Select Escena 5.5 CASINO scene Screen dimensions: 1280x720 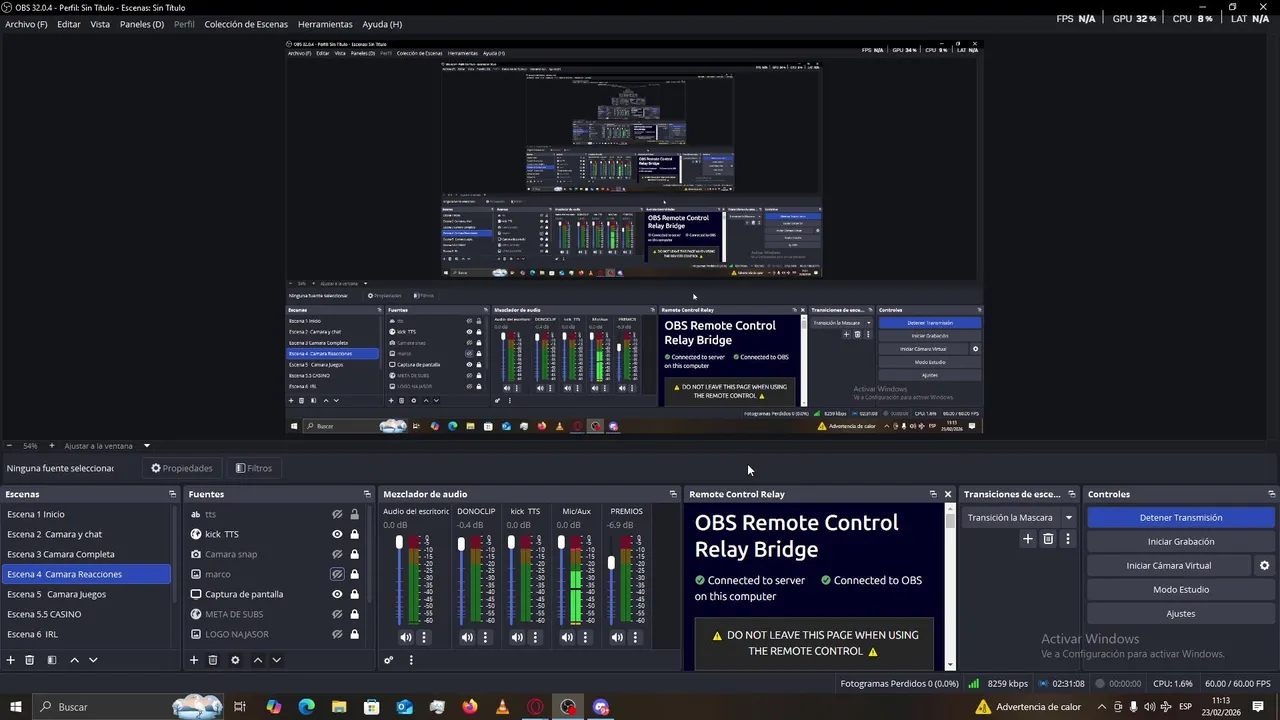click(x=86, y=614)
